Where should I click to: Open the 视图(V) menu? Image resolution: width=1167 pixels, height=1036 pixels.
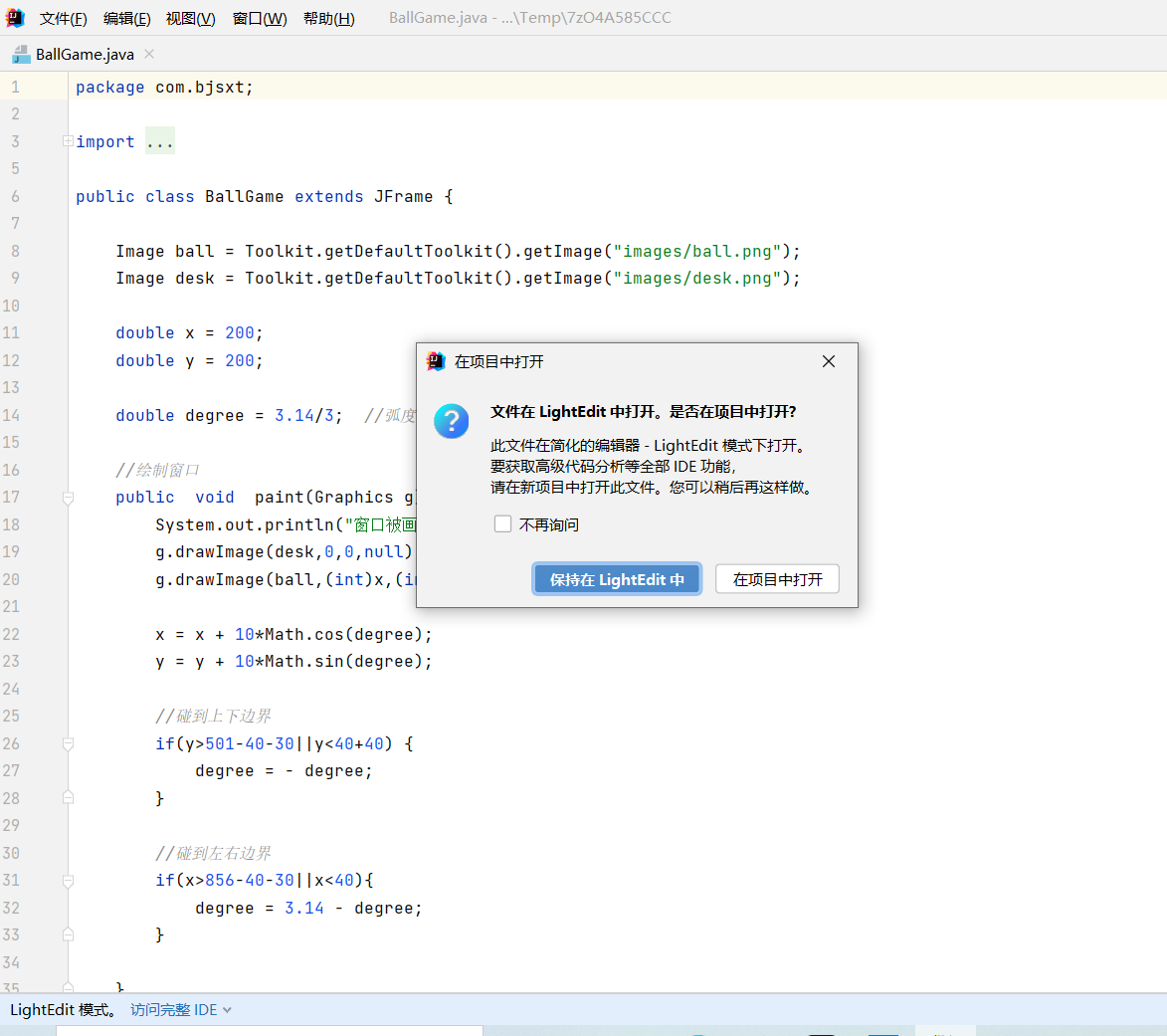[191, 18]
